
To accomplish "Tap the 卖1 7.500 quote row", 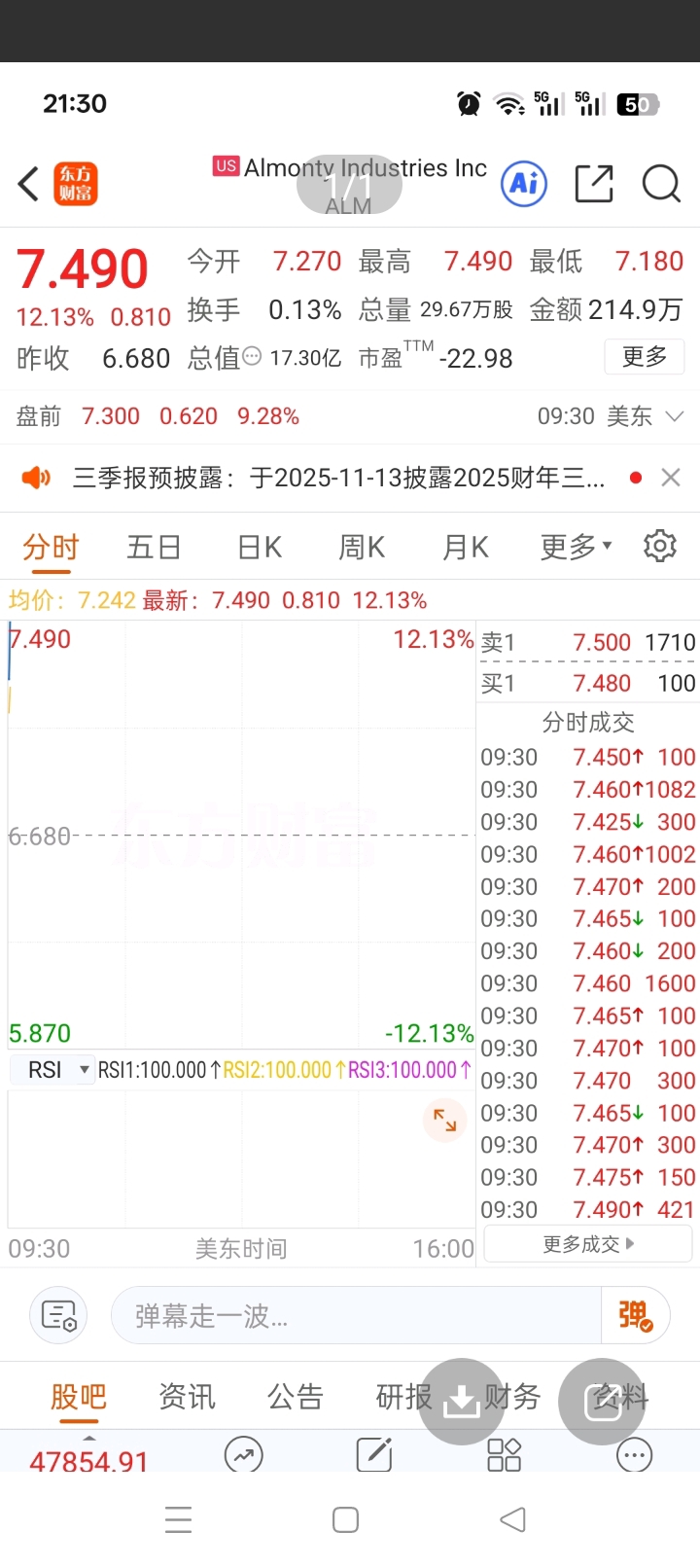I will (x=588, y=642).
